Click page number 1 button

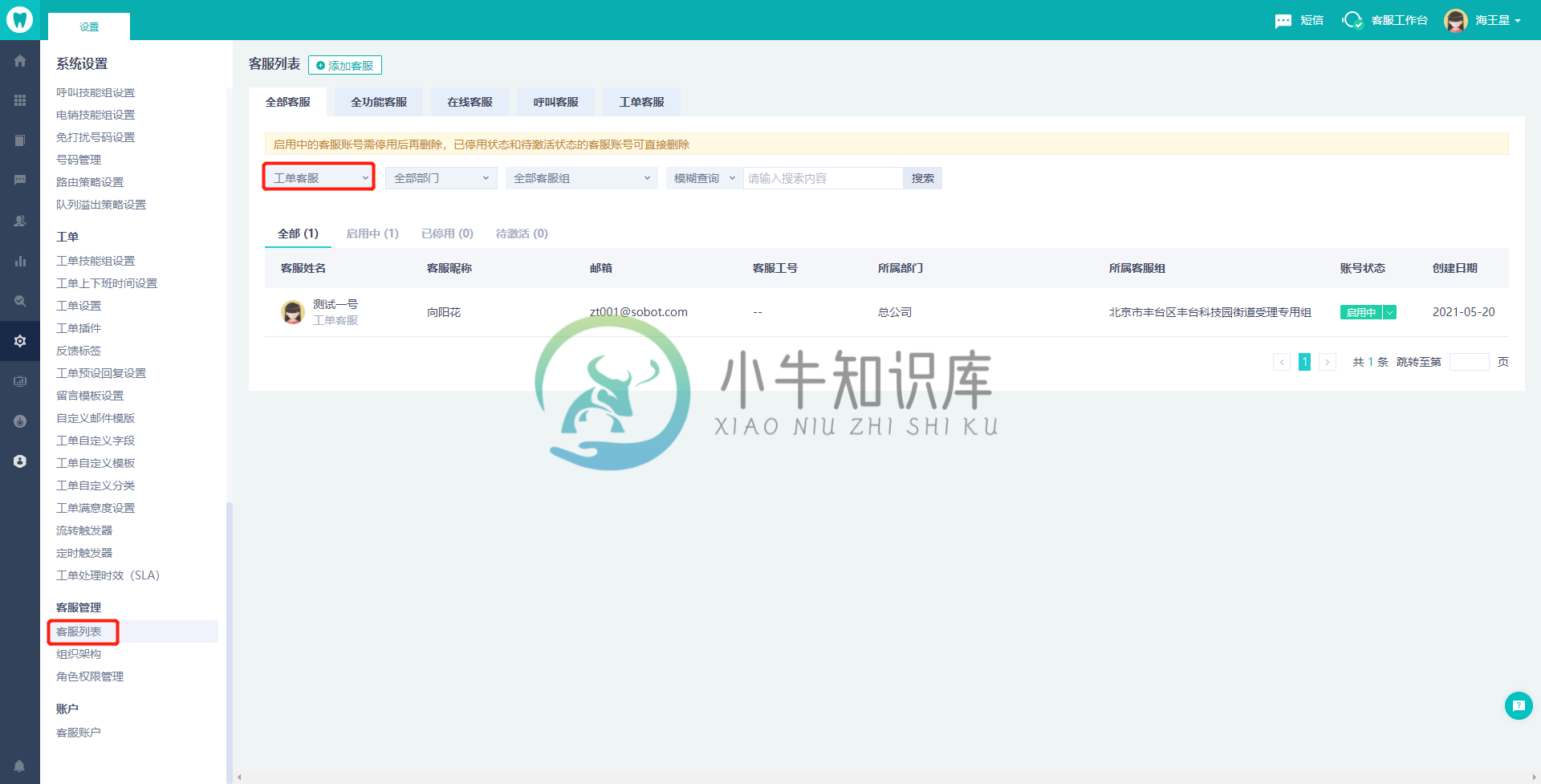(1305, 363)
